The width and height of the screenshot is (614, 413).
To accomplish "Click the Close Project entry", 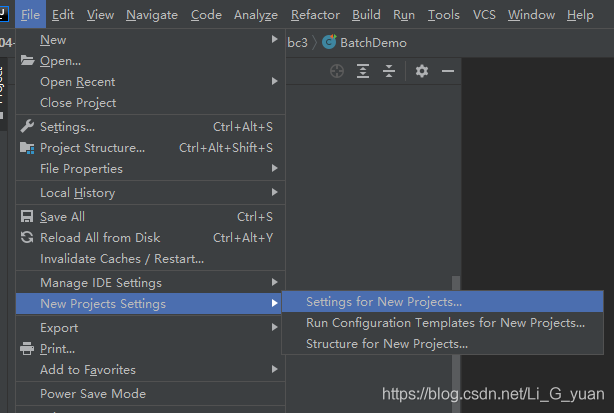I will (78, 103).
